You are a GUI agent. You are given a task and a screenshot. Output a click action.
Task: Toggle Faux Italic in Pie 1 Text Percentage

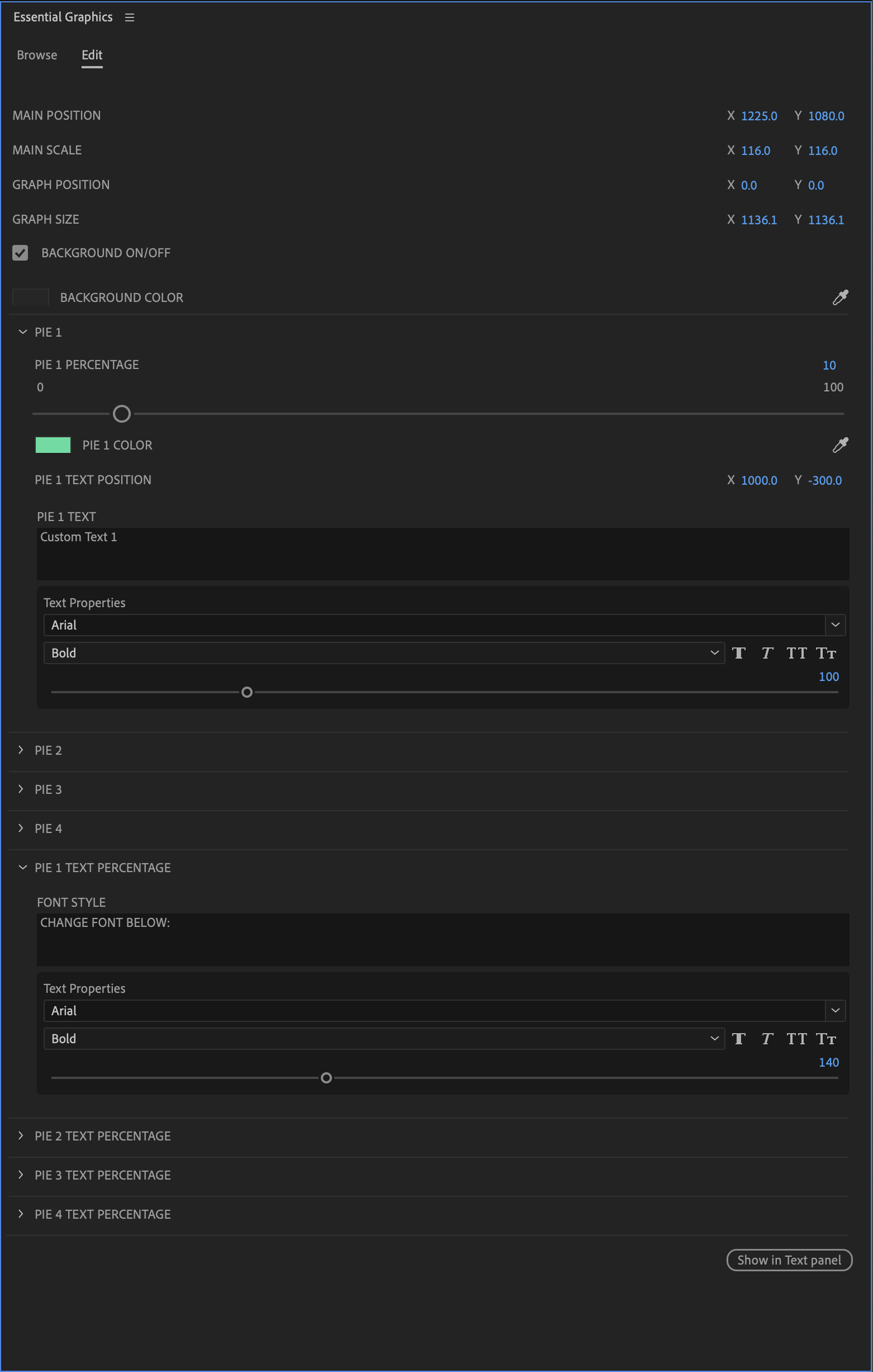(x=767, y=1039)
